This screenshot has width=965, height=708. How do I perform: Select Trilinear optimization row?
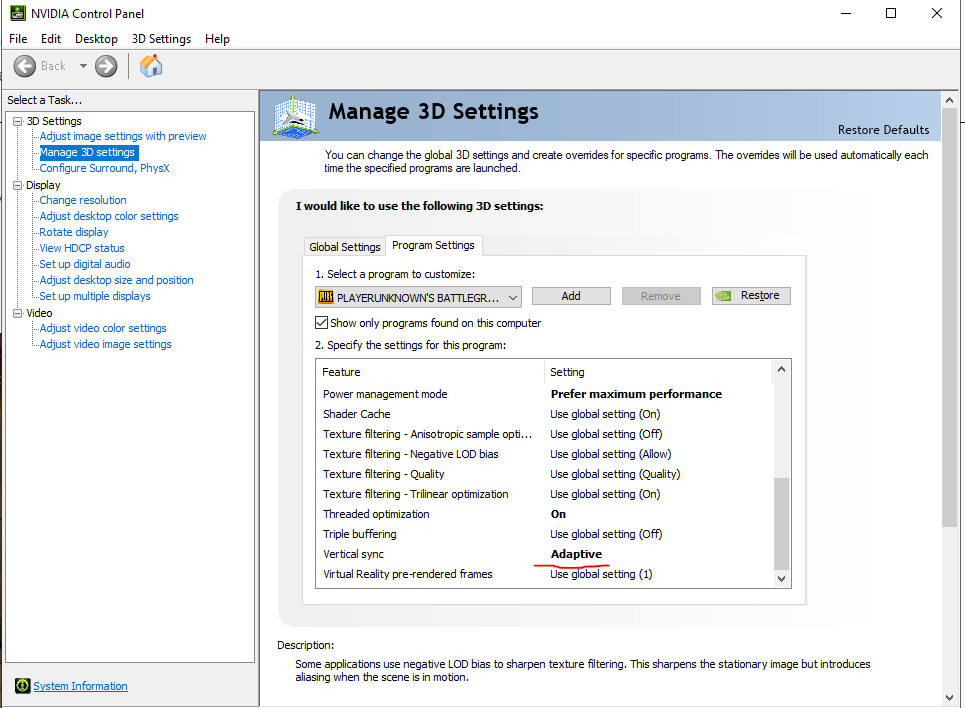(x=545, y=494)
